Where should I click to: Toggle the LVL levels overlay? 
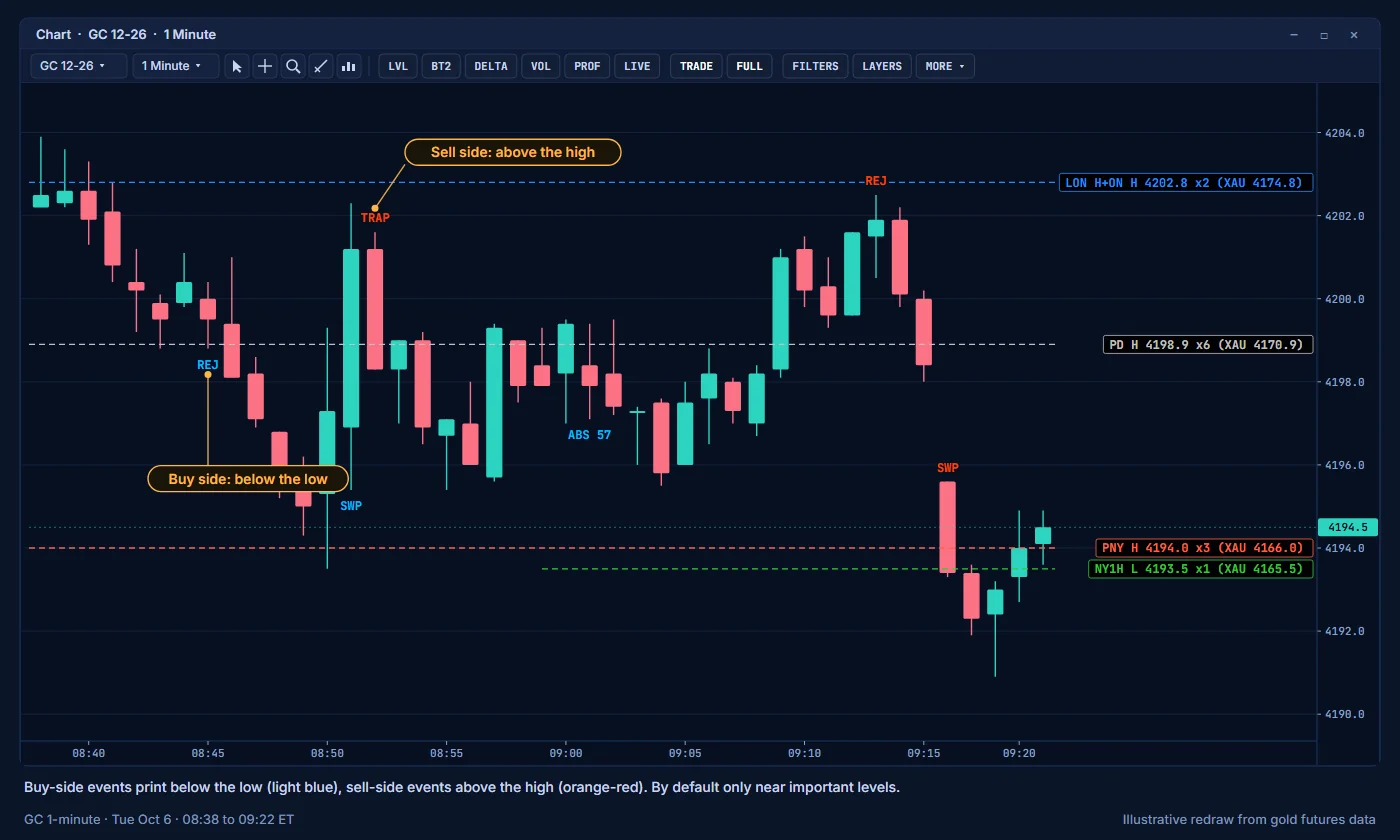click(x=398, y=66)
